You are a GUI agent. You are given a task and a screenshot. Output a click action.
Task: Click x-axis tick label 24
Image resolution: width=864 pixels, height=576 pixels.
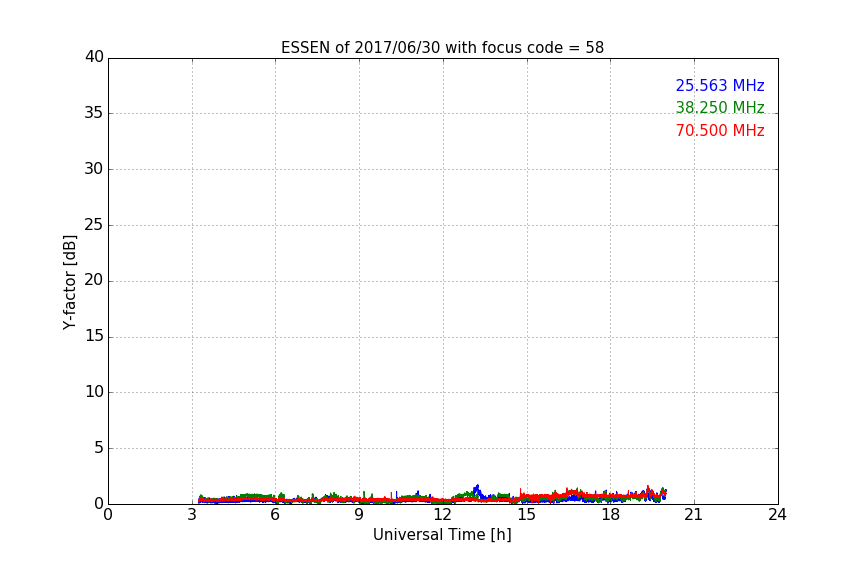(x=777, y=515)
